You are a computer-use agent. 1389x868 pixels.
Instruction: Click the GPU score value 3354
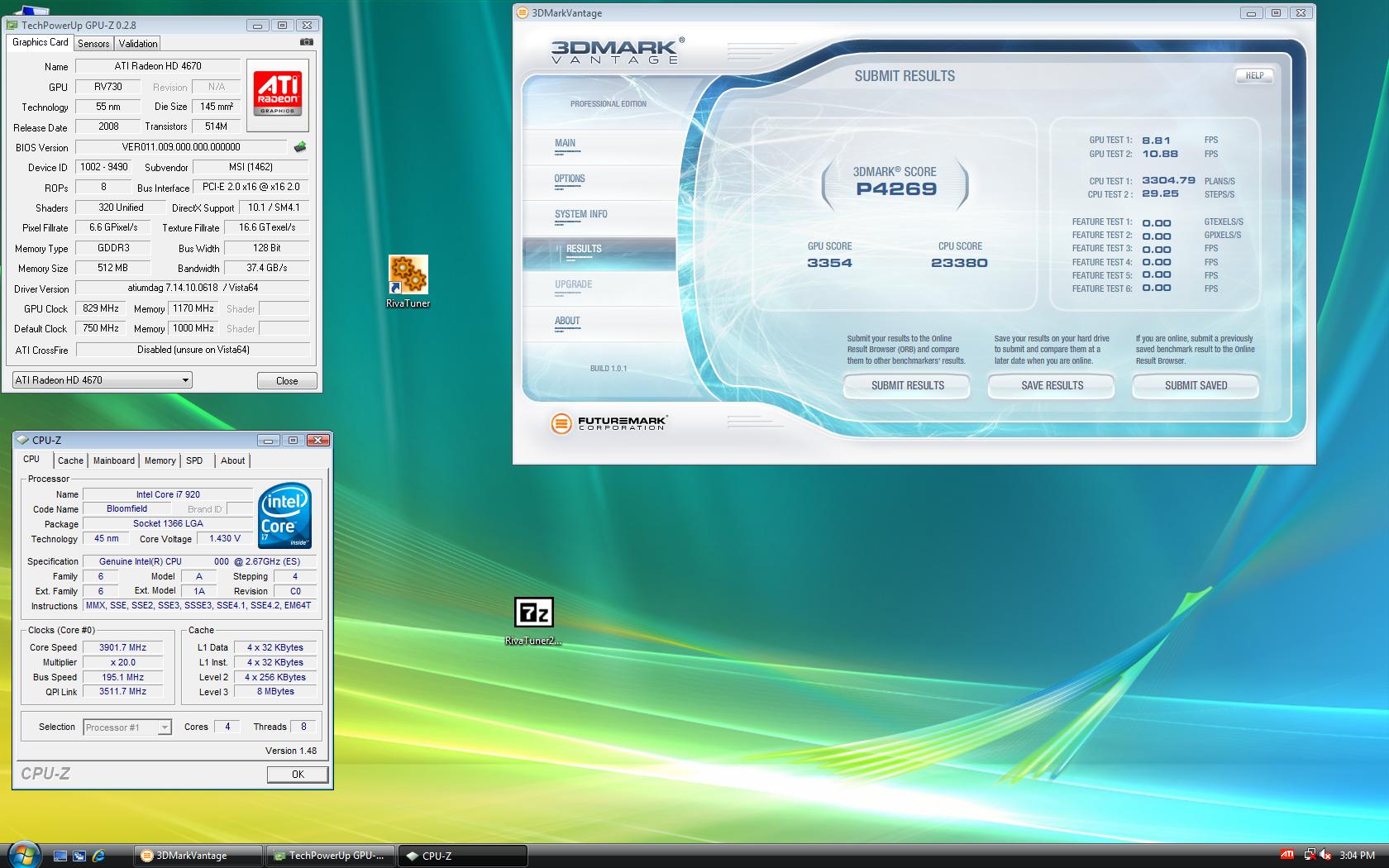pos(829,263)
